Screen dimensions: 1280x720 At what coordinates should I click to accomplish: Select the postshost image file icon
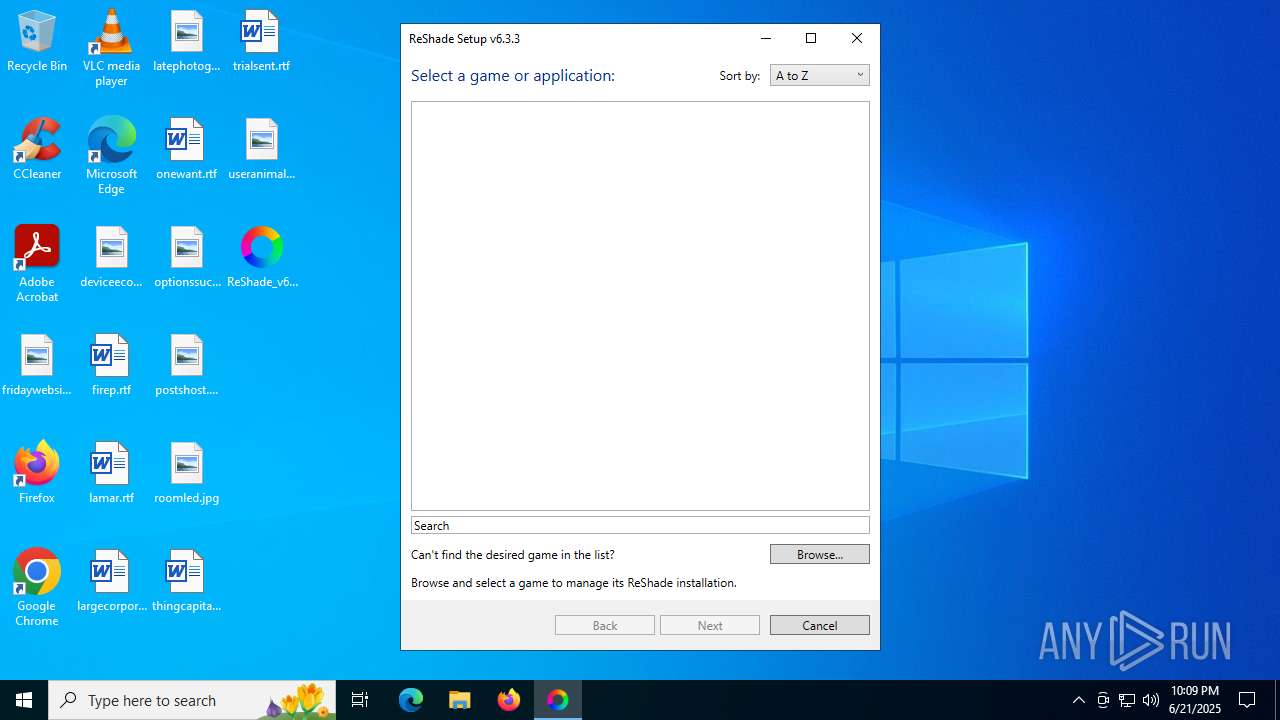click(x=186, y=366)
